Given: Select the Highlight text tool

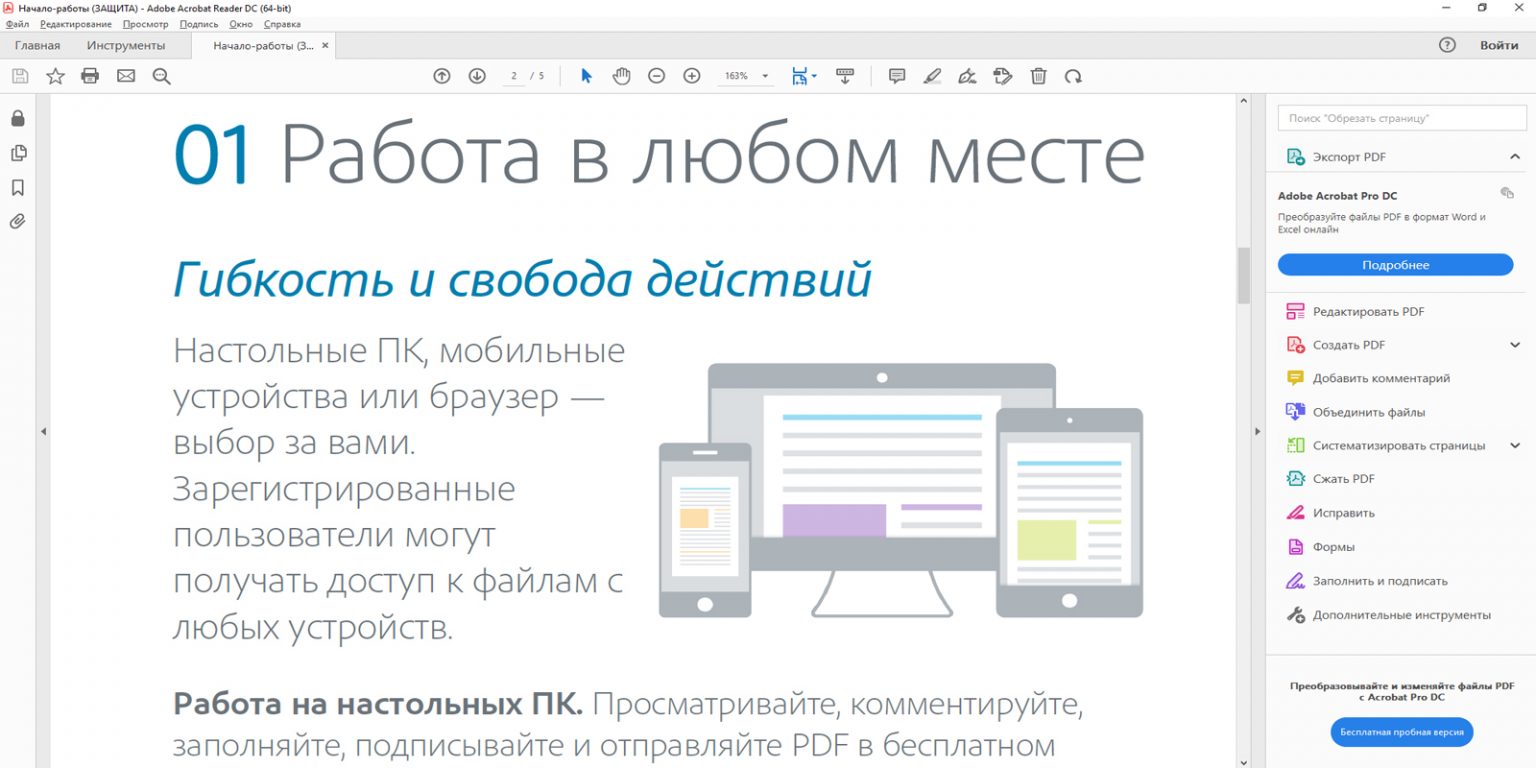Looking at the screenshot, I should pos(932,75).
